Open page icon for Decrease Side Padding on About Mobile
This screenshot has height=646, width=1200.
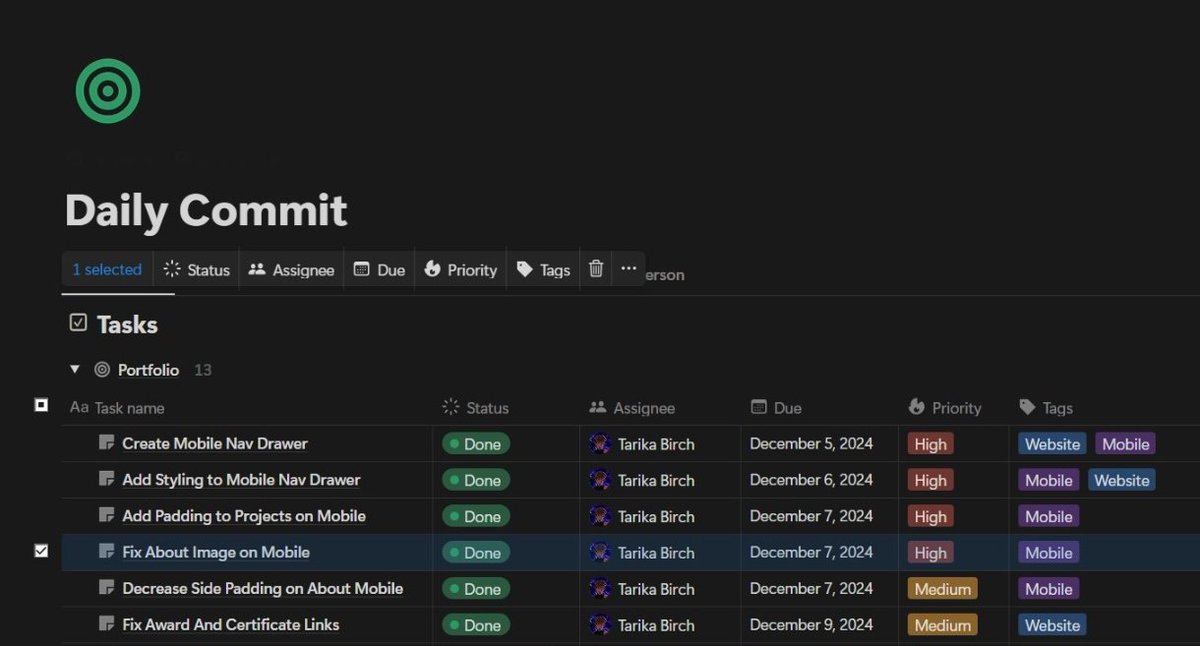click(107, 588)
